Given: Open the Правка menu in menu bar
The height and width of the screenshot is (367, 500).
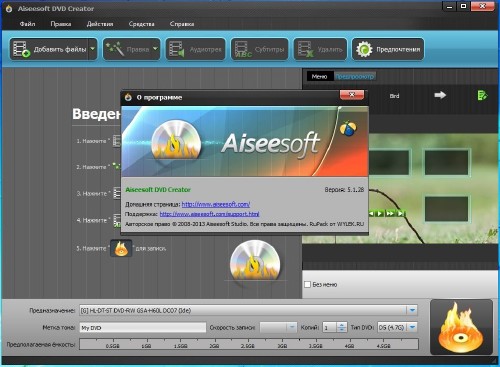Looking at the screenshot, I should 61,24.
